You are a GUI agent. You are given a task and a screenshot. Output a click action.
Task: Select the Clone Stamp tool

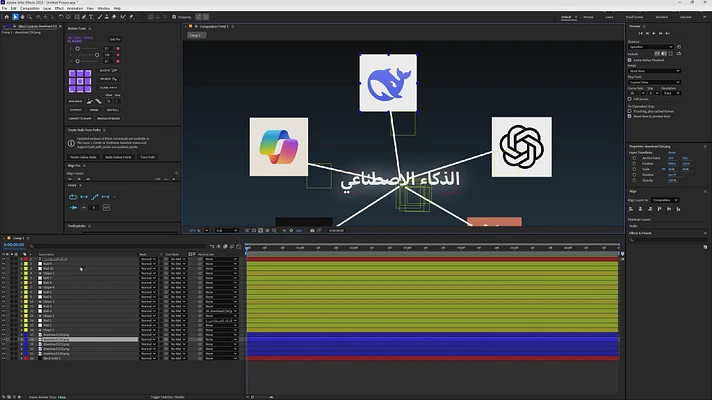pyautogui.click(x=107, y=17)
